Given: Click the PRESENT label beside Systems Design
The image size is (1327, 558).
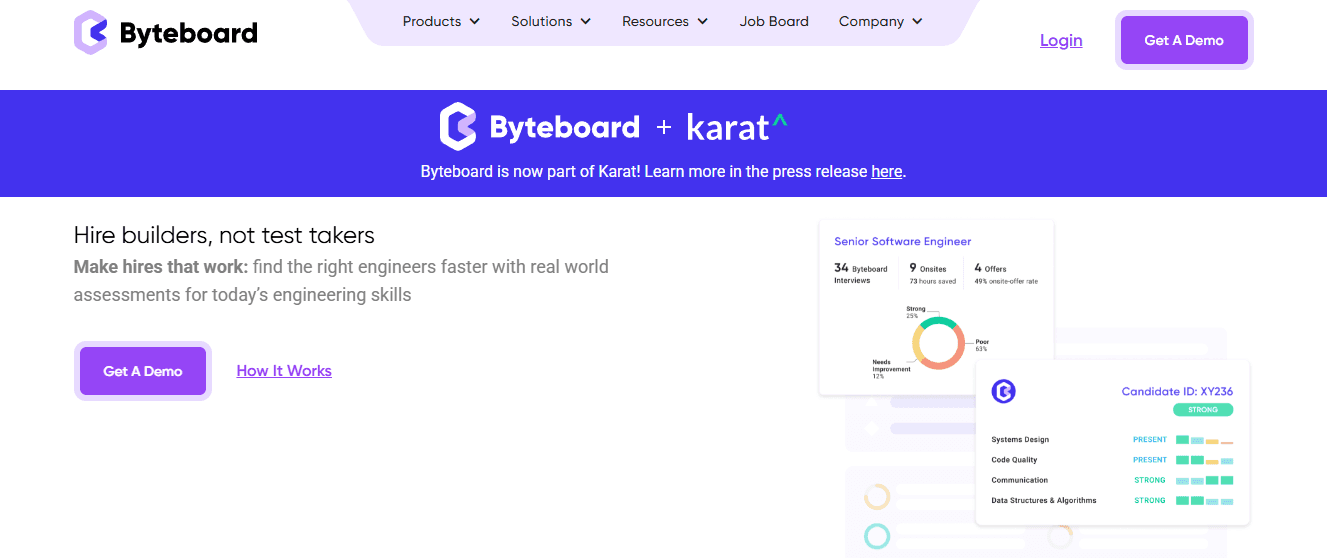Looking at the screenshot, I should coord(1150,440).
